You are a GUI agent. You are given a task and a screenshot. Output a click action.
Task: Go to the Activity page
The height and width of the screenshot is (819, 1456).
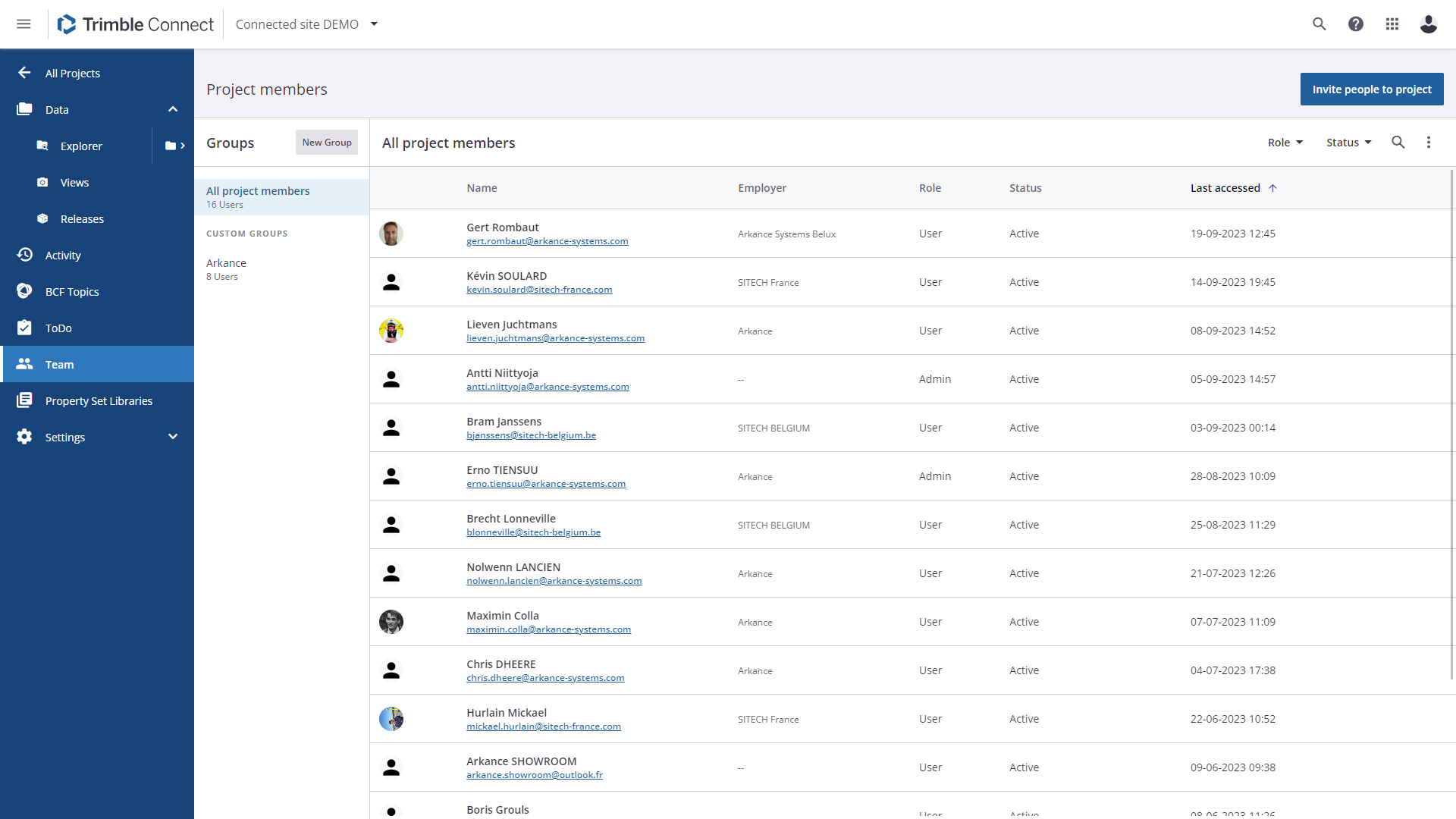click(63, 255)
